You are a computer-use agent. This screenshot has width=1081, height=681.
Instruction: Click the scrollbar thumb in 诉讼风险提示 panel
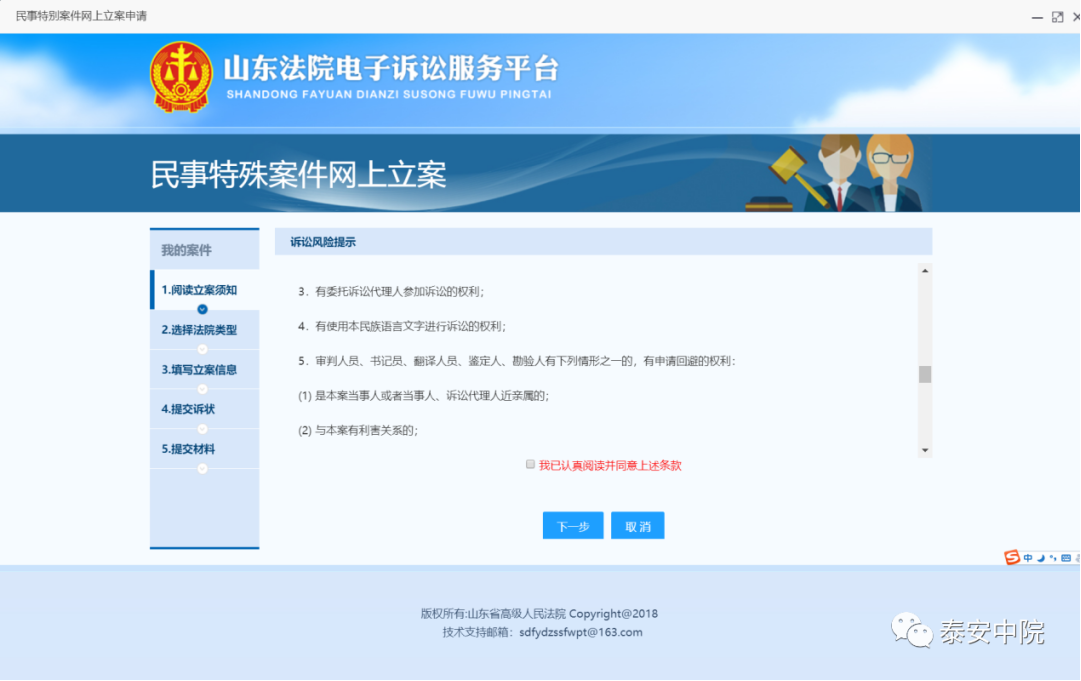click(x=925, y=374)
